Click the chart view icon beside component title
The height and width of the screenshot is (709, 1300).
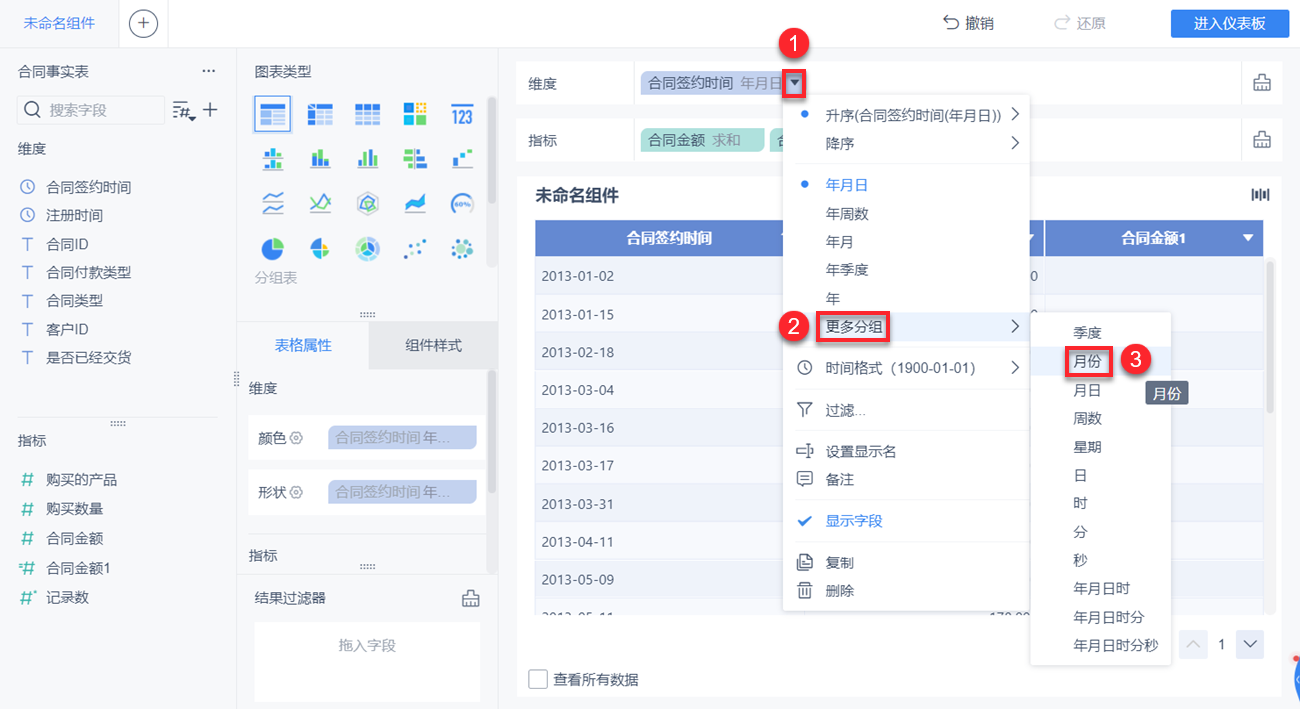1260,195
